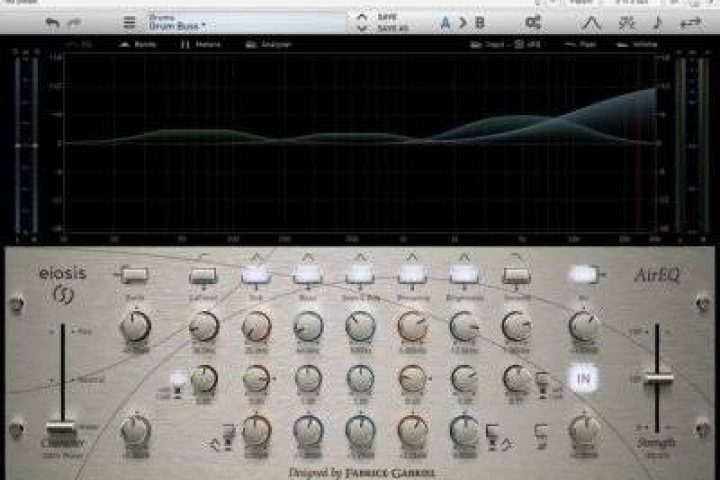Click the double arrow icon at top right
Viewport: 720px width, 480px height.
(x=688, y=22)
